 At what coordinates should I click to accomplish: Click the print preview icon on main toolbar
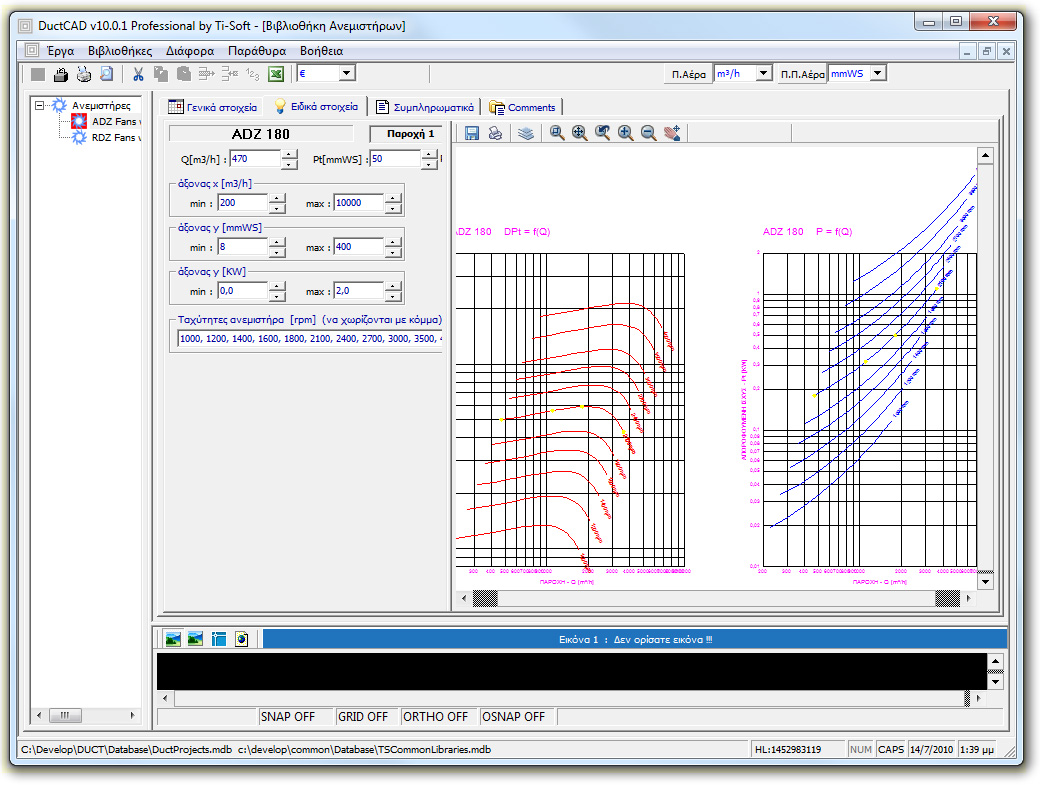point(109,73)
